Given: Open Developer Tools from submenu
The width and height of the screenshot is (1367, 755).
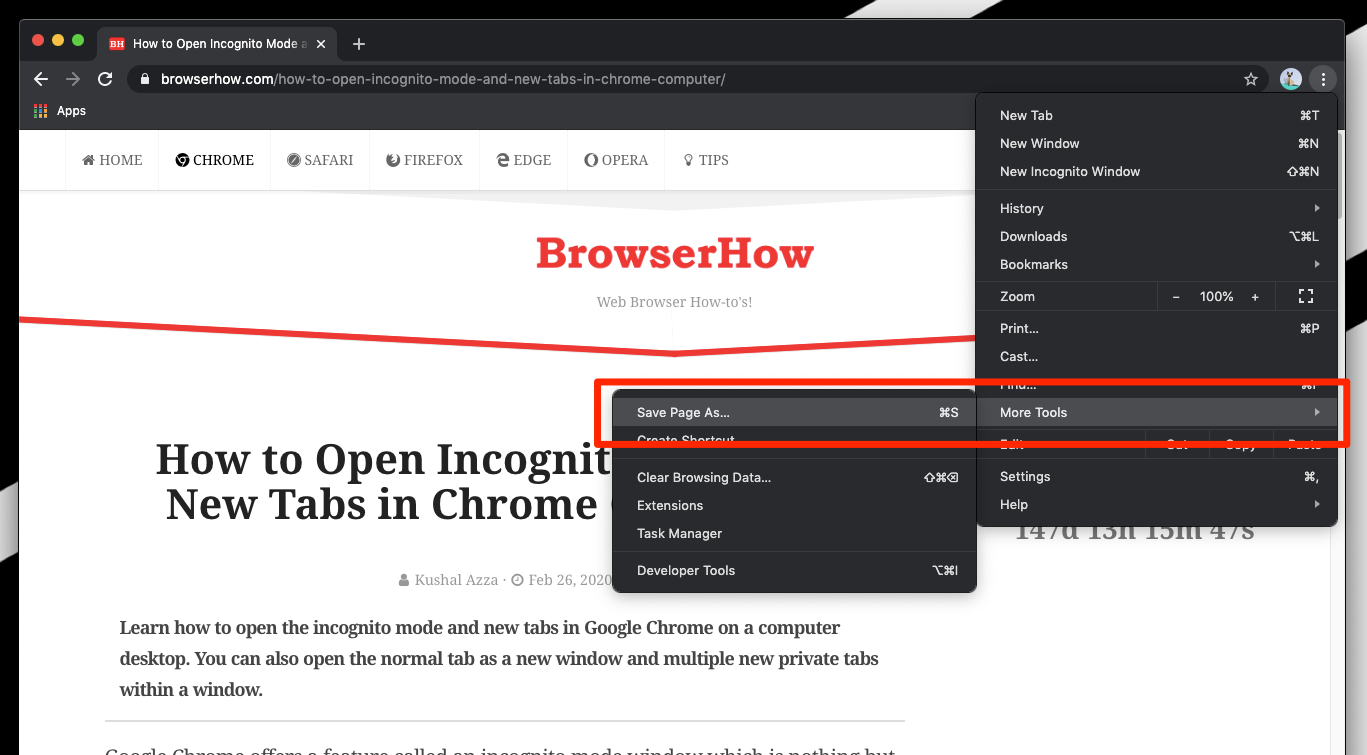Looking at the screenshot, I should tap(794, 570).
